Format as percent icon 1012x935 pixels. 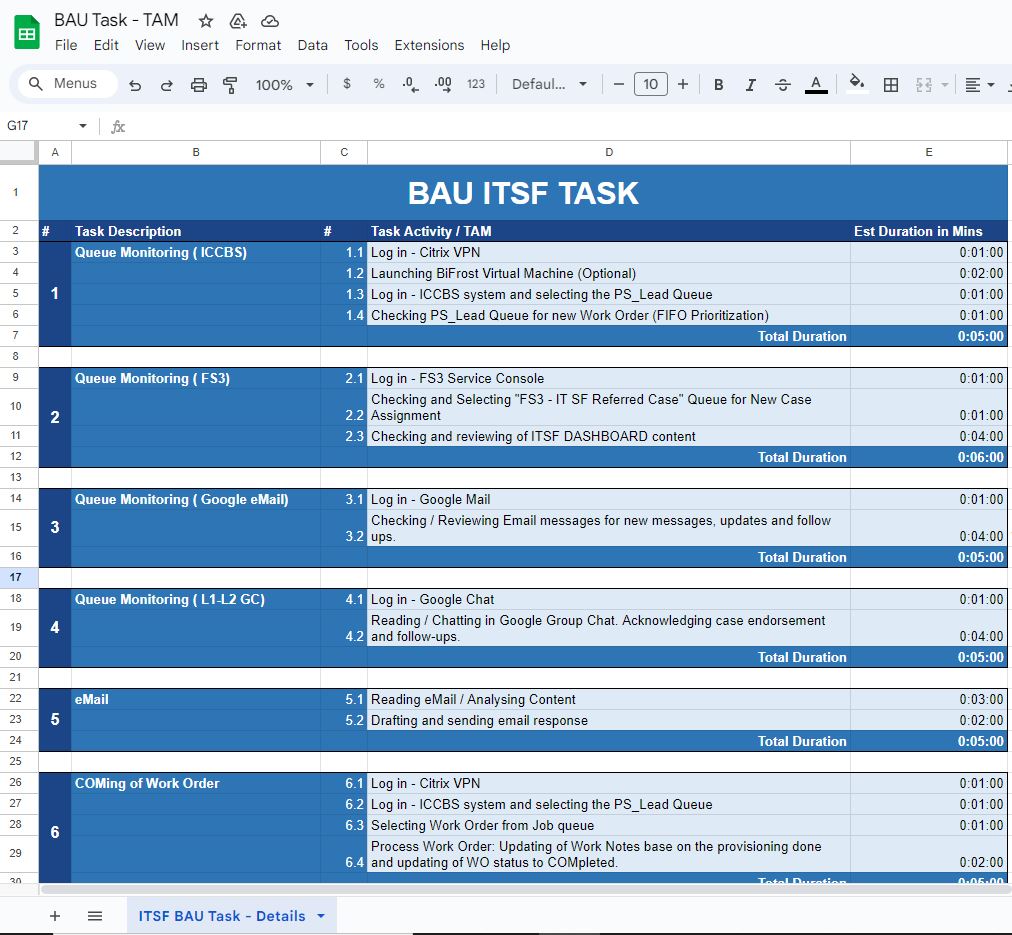coord(379,84)
